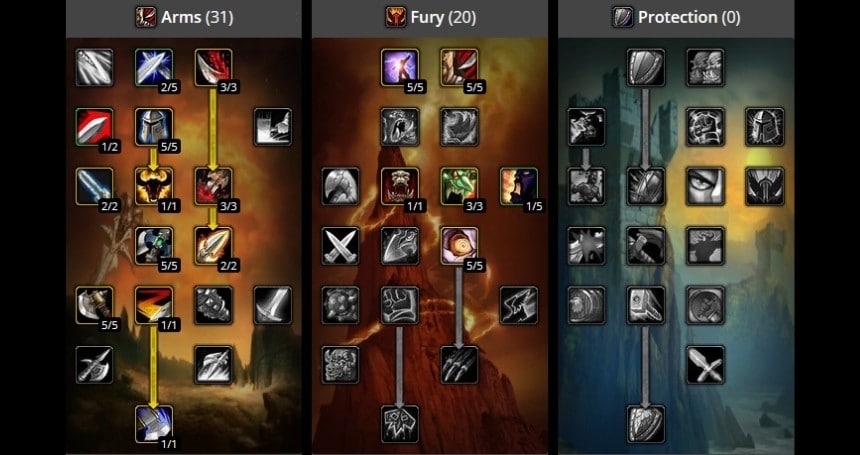
Task: Open the Arms (31) tree header
Action: (x=184, y=18)
